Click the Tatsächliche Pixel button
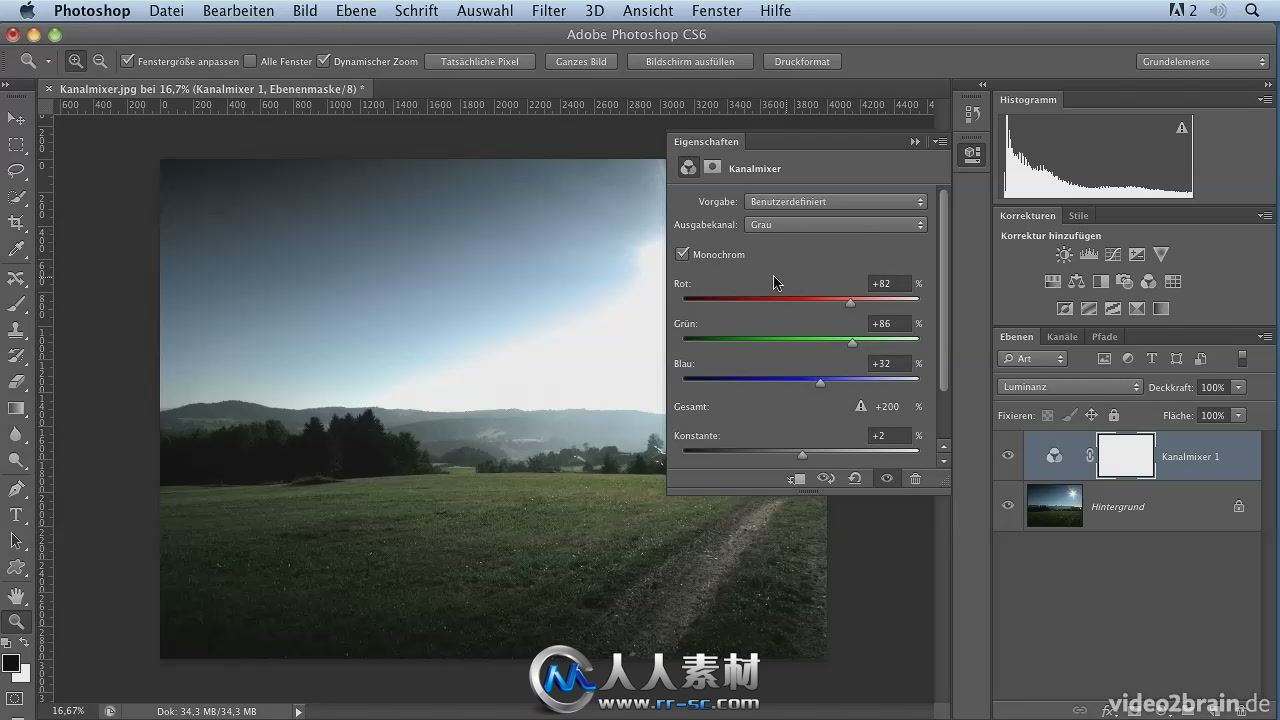 click(480, 61)
